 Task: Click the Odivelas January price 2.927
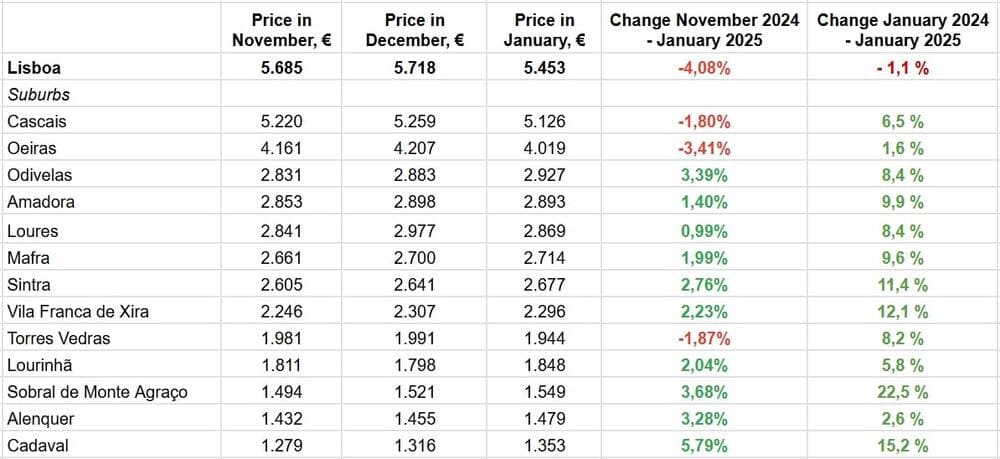coord(544,175)
